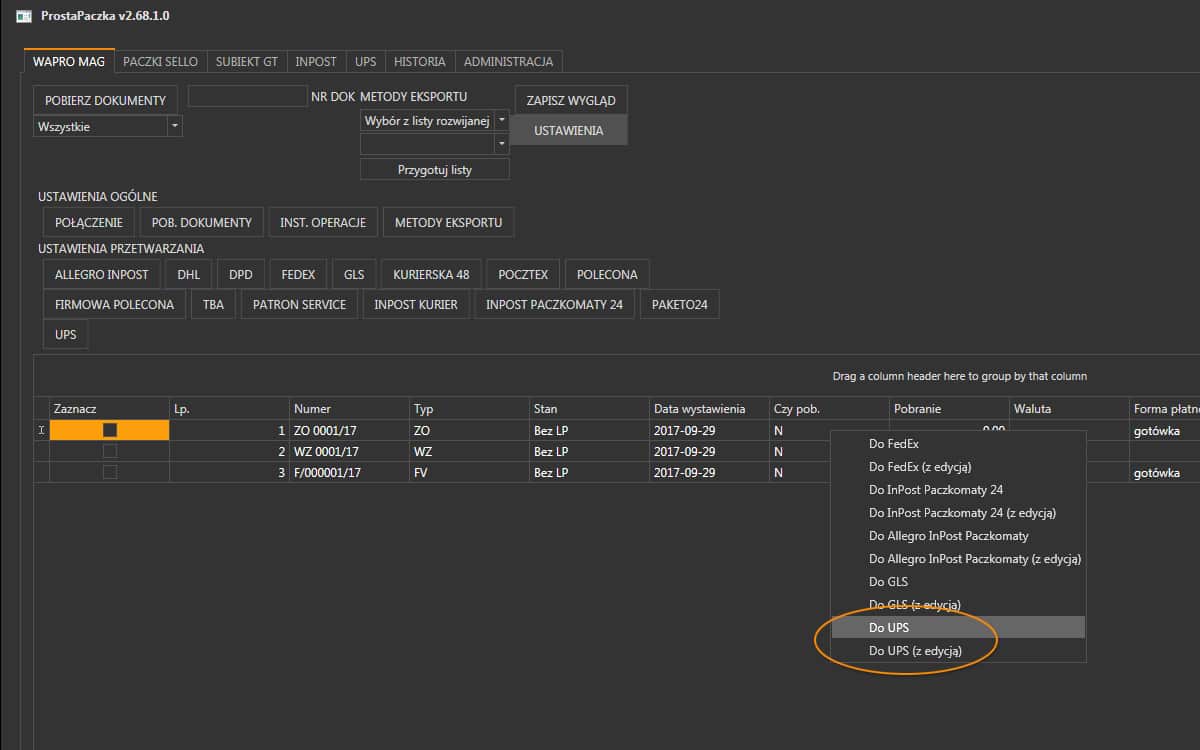Open POCZTEX processing settings
1200x750 pixels.
(523, 274)
